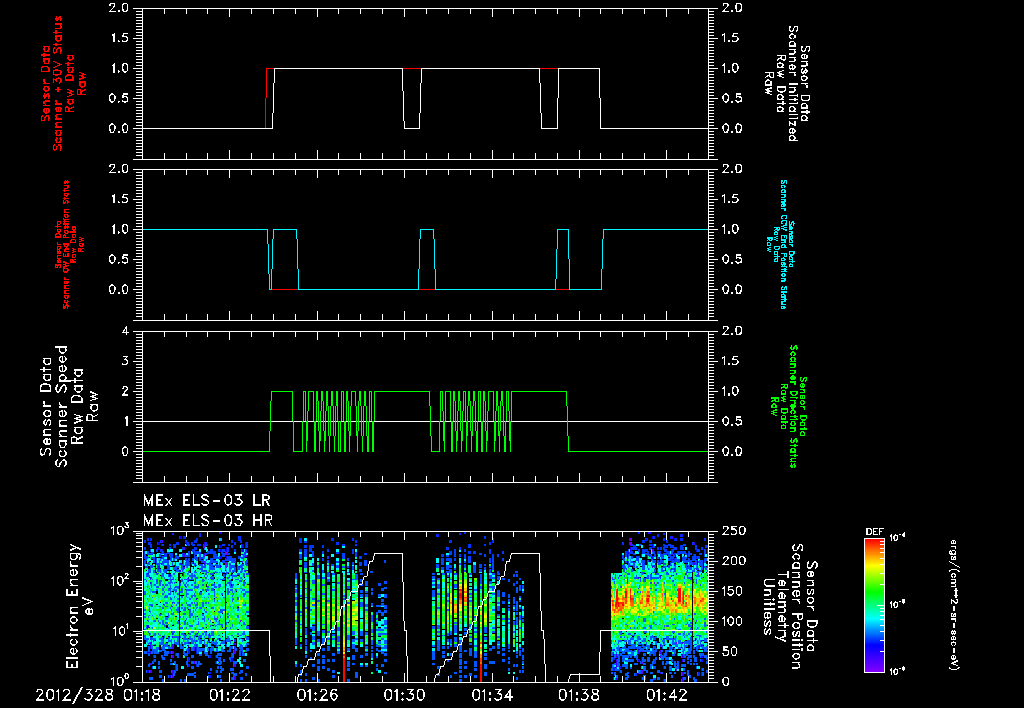The width and height of the screenshot is (1024, 708).
Task: Click the DEF rainbow color bar
Action: pyautogui.click(x=874, y=605)
